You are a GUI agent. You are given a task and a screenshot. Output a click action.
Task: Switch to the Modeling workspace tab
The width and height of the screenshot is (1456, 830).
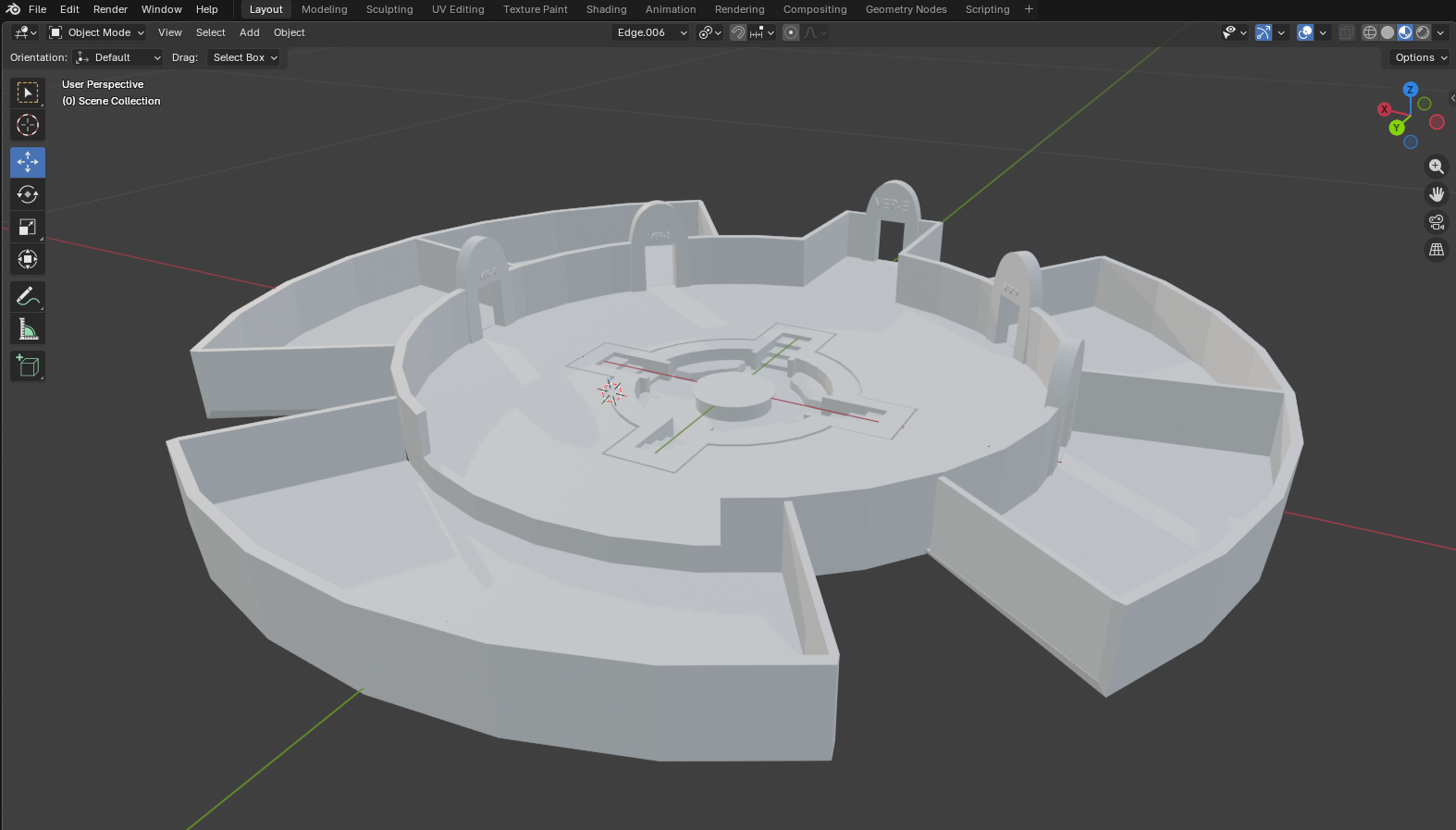pos(325,9)
